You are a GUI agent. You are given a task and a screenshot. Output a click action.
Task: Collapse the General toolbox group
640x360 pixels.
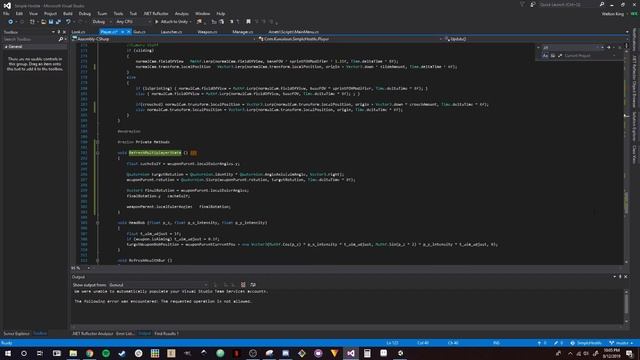[x=6, y=47]
